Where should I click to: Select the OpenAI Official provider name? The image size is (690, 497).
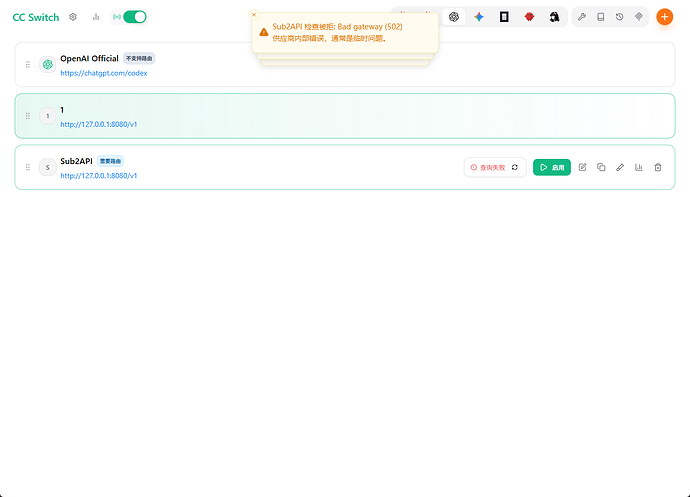pos(89,59)
